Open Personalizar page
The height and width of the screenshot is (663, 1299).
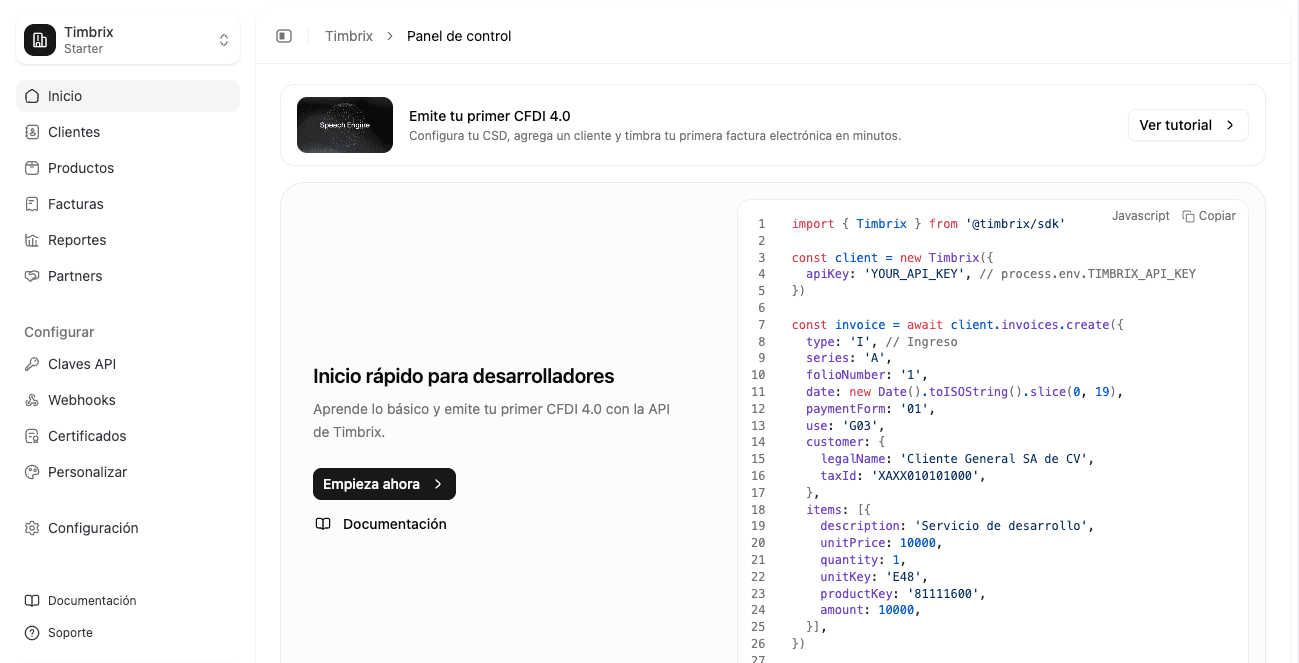coord(128,472)
